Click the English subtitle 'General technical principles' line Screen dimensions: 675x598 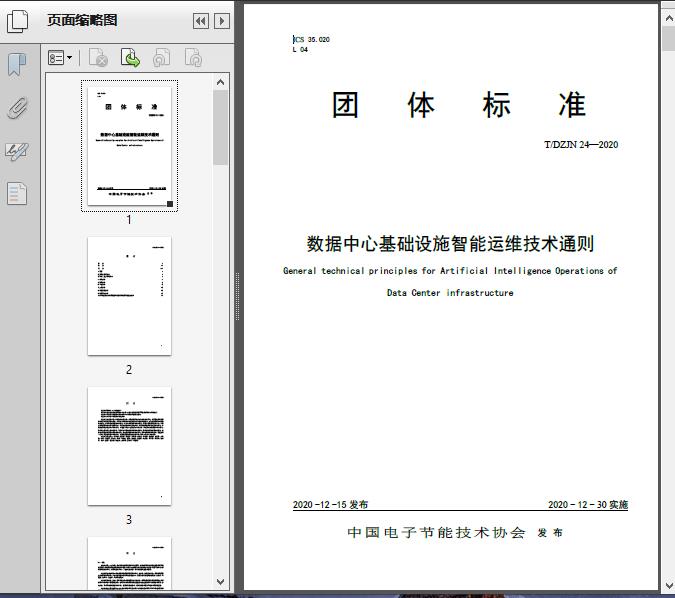pos(450,271)
